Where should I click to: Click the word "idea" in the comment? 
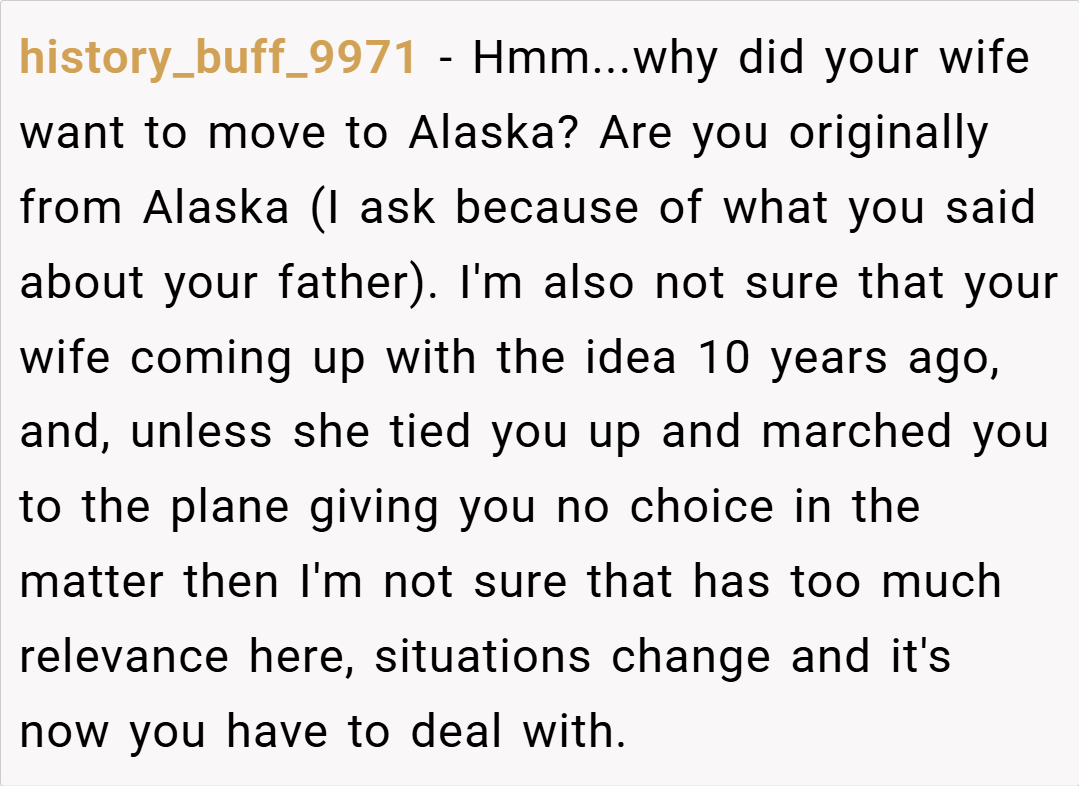pyautogui.click(x=631, y=357)
